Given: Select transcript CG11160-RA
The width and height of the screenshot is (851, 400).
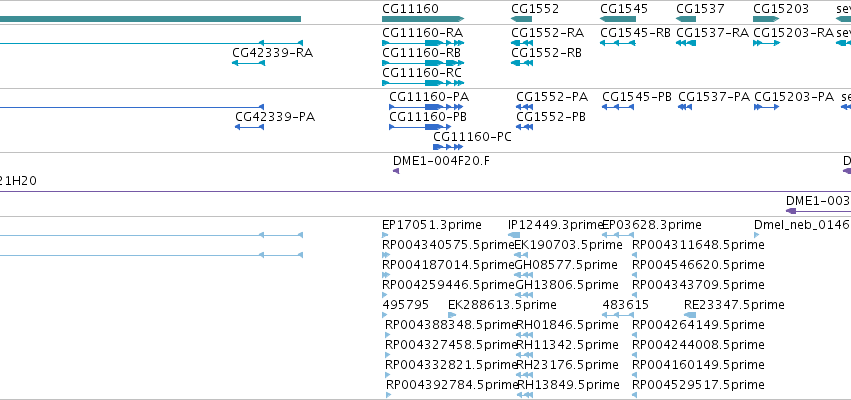Looking at the screenshot, I should tap(422, 33).
